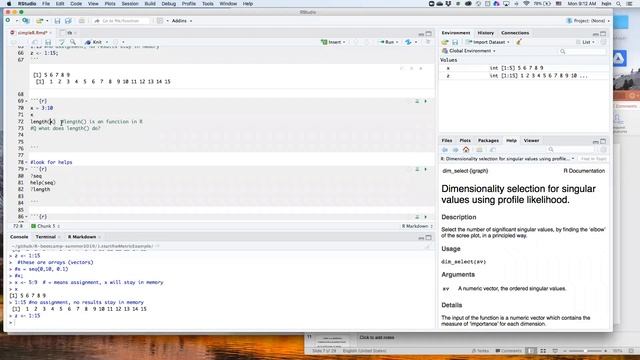Click the Spotlight search icon in menu bar
The height and width of the screenshot is (360, 640).
(619, 4)
